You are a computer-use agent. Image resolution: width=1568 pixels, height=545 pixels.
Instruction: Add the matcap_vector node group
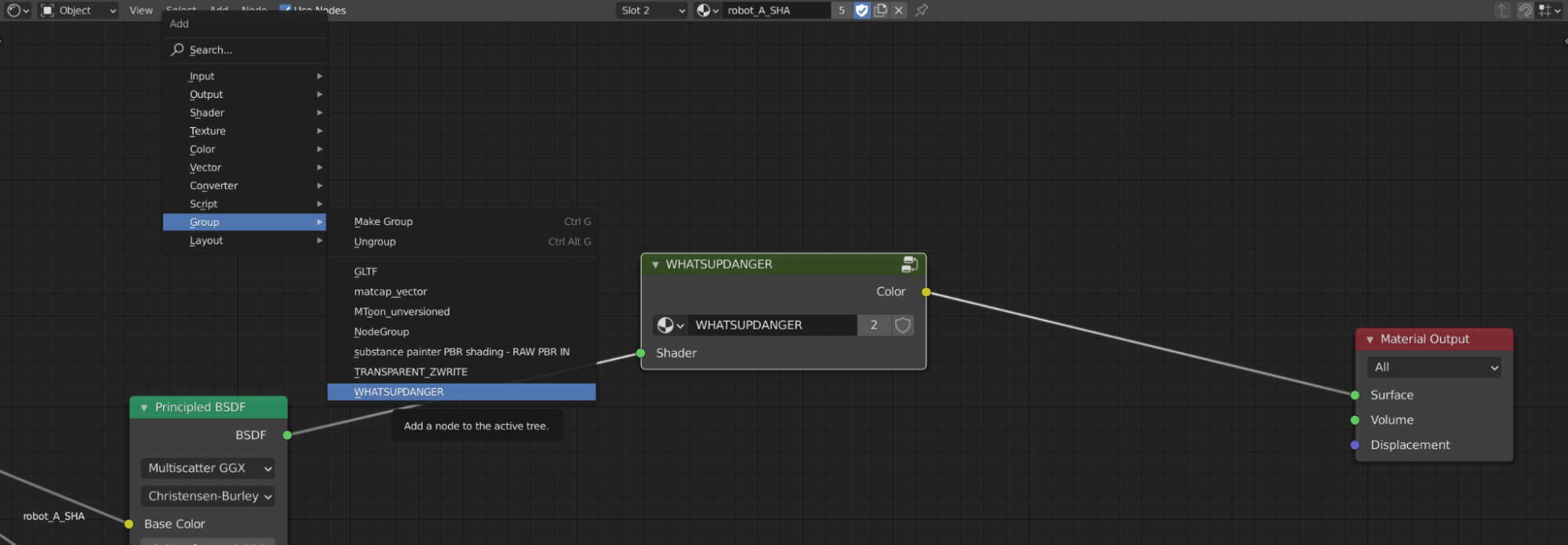pos(461,292)
